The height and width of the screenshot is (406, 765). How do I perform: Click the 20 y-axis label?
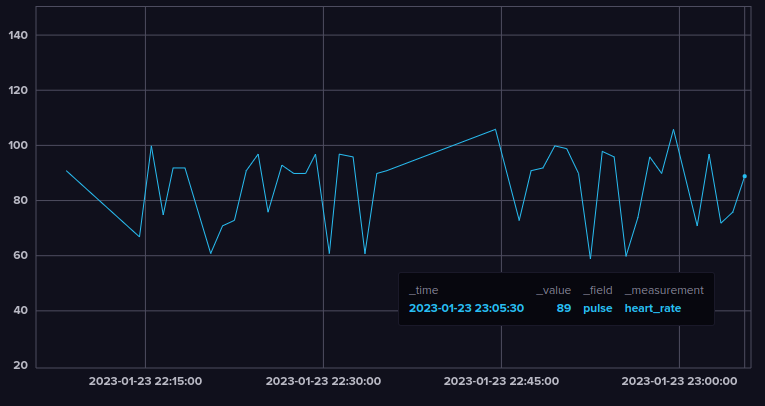tap(21, 365)
